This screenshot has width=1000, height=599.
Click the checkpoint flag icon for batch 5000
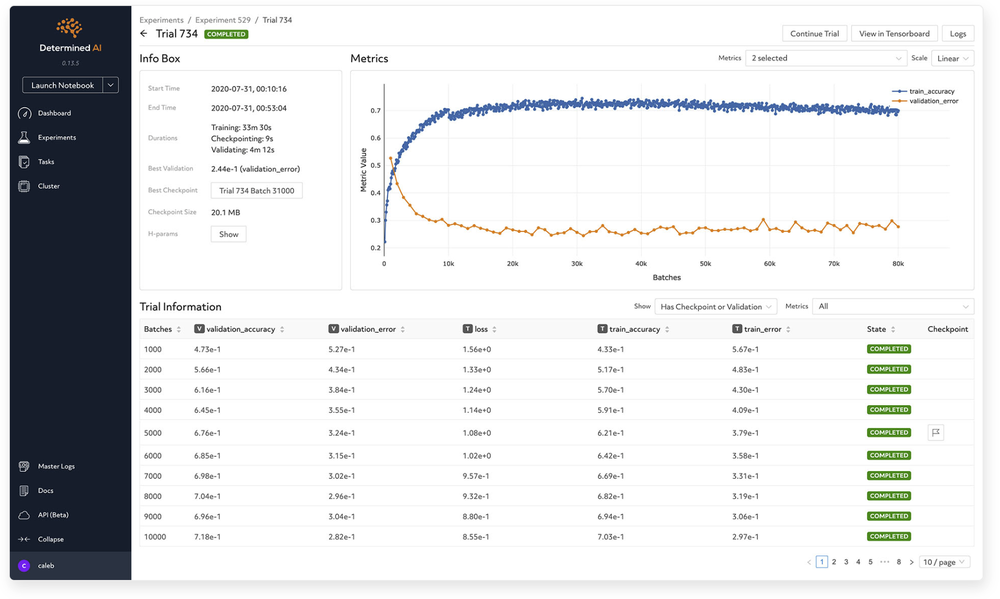[x=936, y=433]
